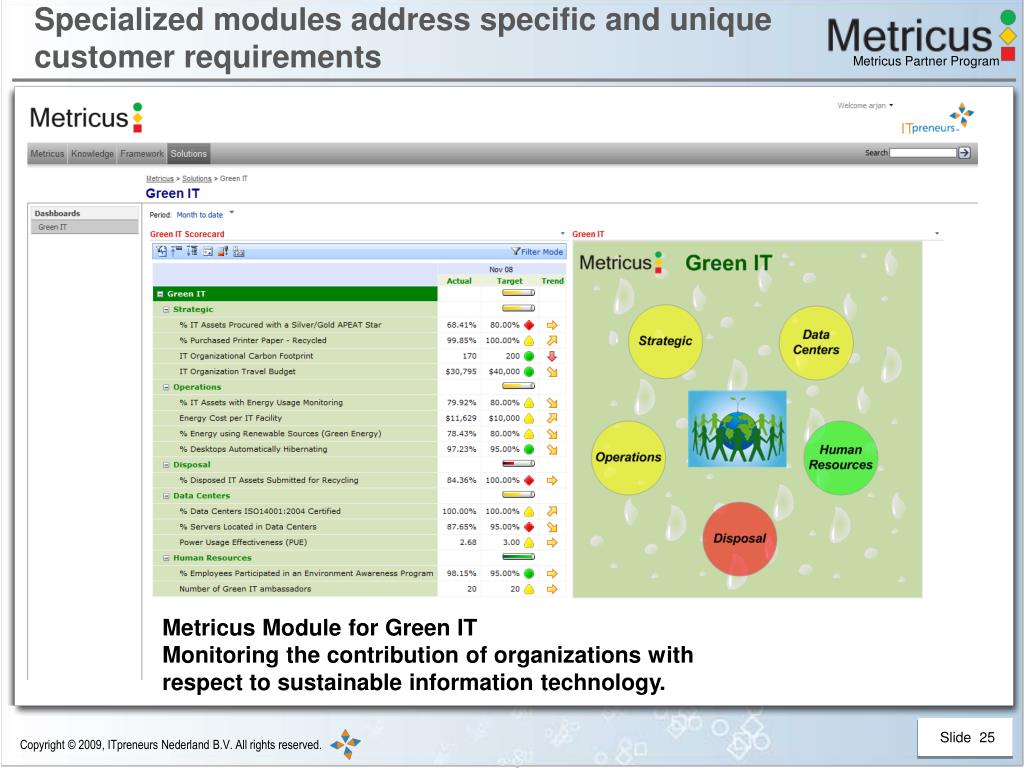This screenshot has width=1024, height=768.
Task: Click the yellow Operations circle
Action: pos(628,457)
